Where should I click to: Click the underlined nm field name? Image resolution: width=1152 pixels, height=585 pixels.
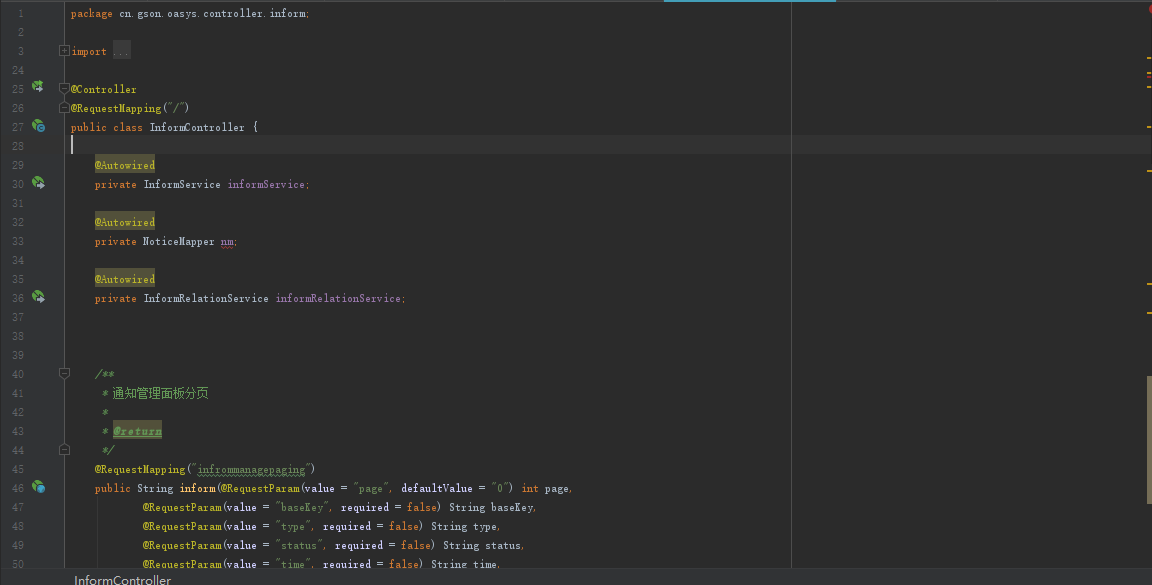(x=227, y=241)
